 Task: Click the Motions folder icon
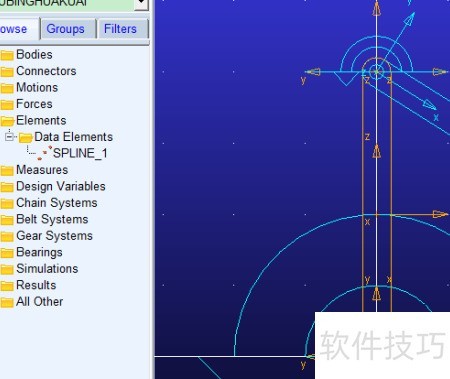click(7, 88)
